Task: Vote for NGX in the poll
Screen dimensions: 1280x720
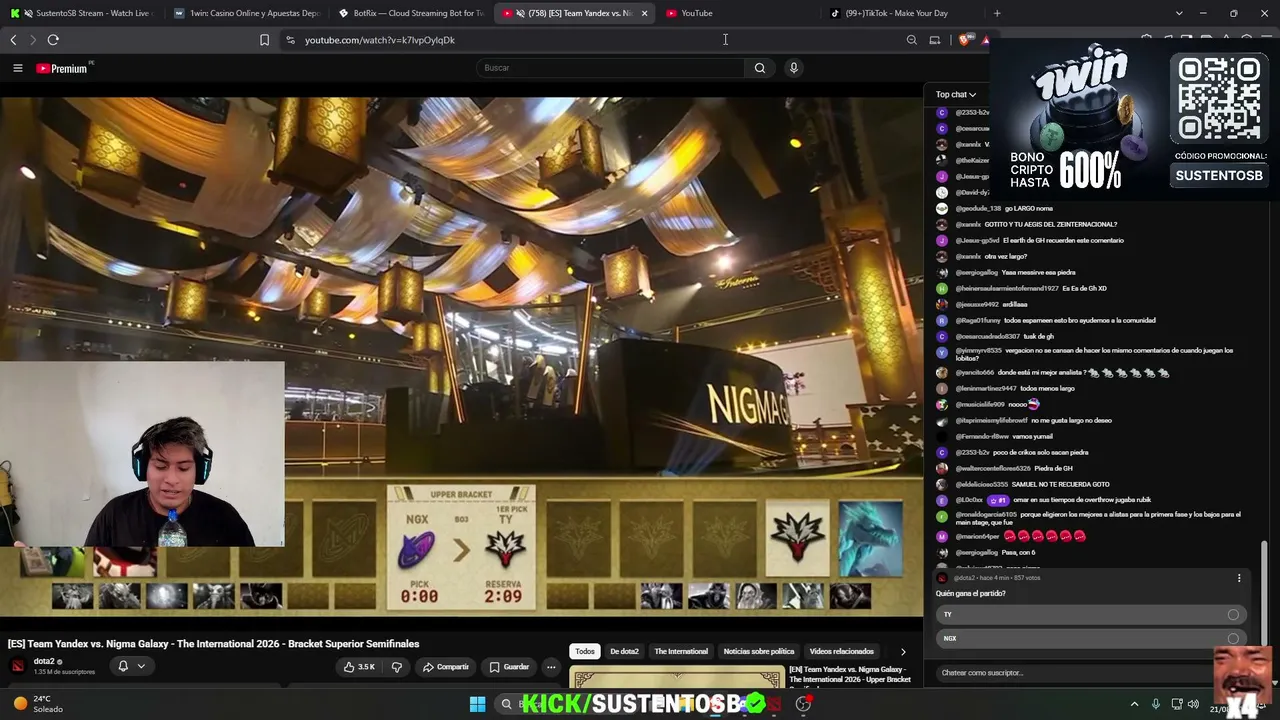Action: [1092, 639]
